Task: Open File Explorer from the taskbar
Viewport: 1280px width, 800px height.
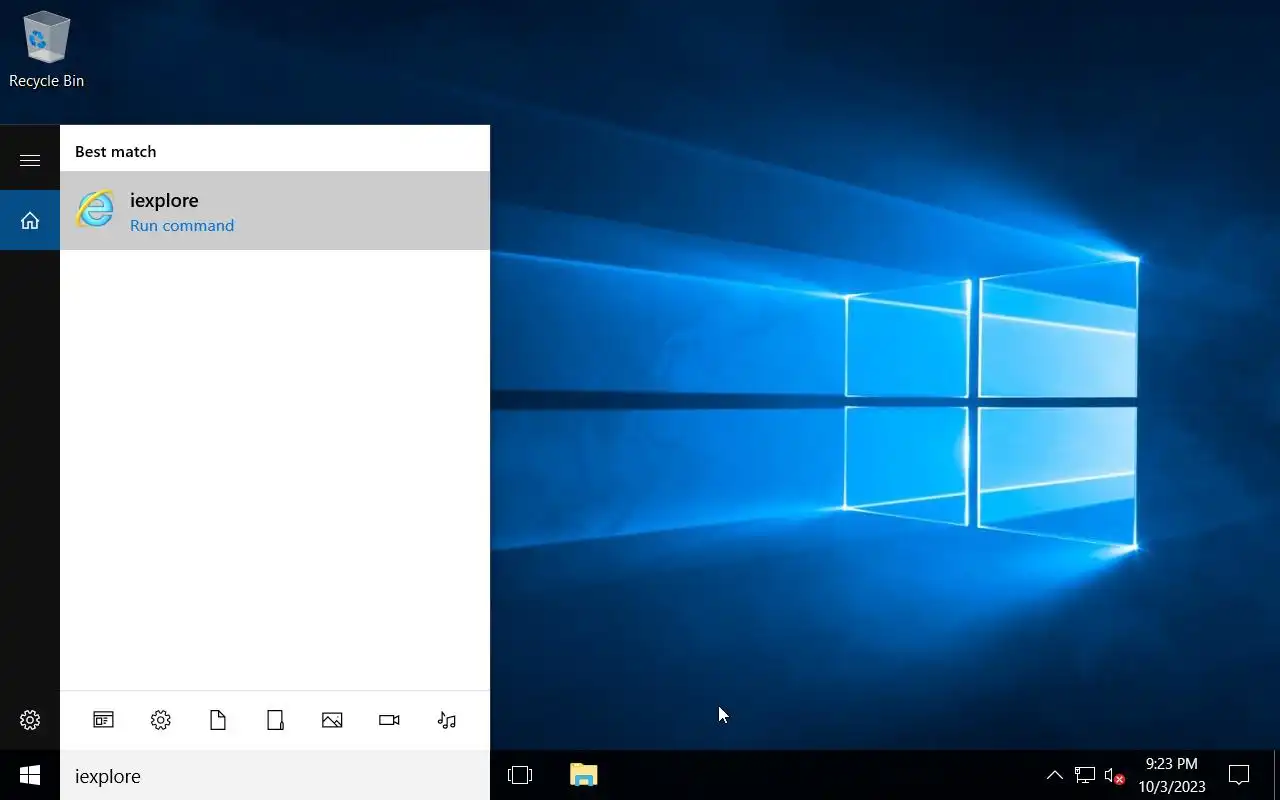Action: pos(584,775)
